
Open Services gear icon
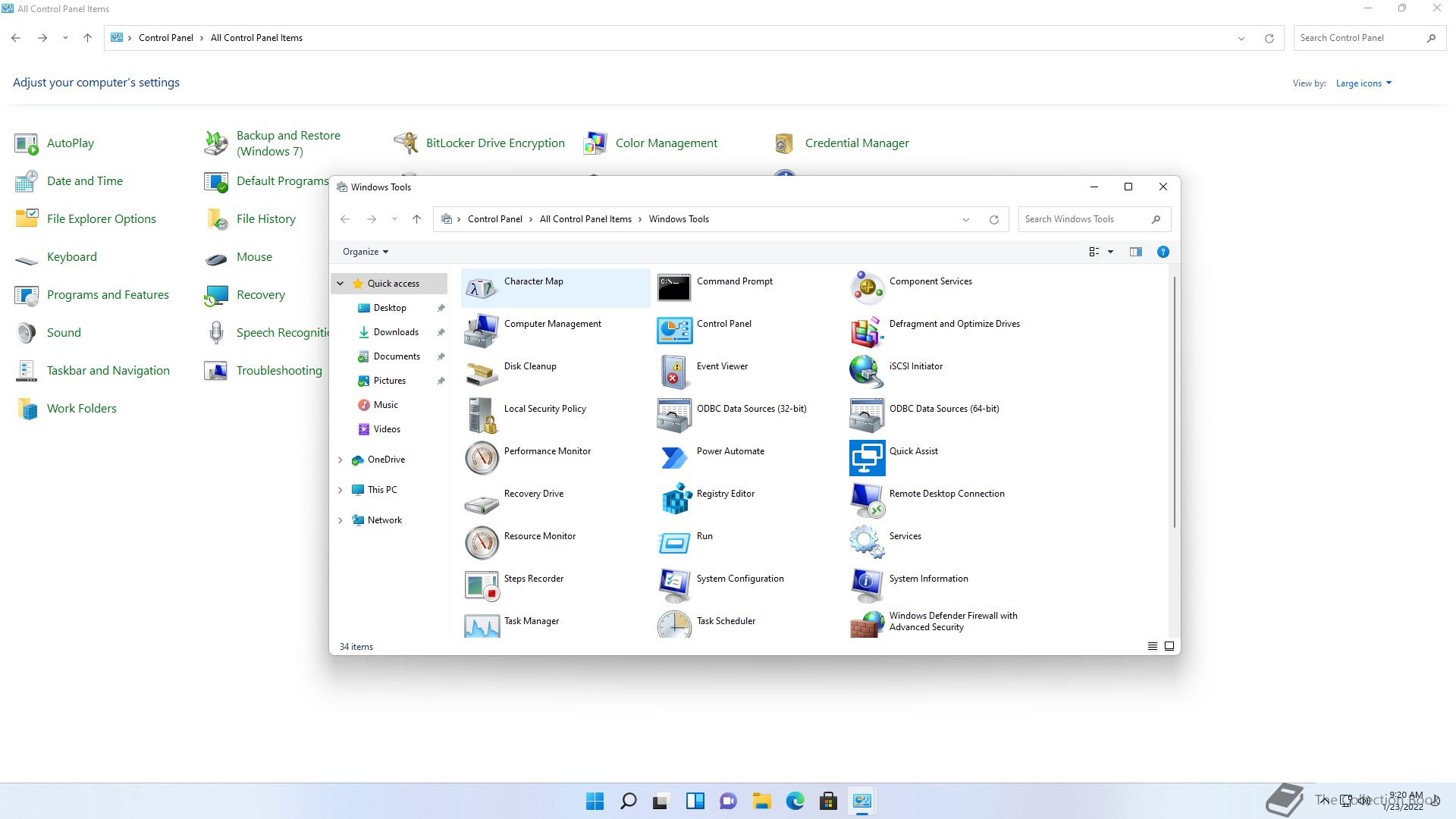click(x=867, y=541)
